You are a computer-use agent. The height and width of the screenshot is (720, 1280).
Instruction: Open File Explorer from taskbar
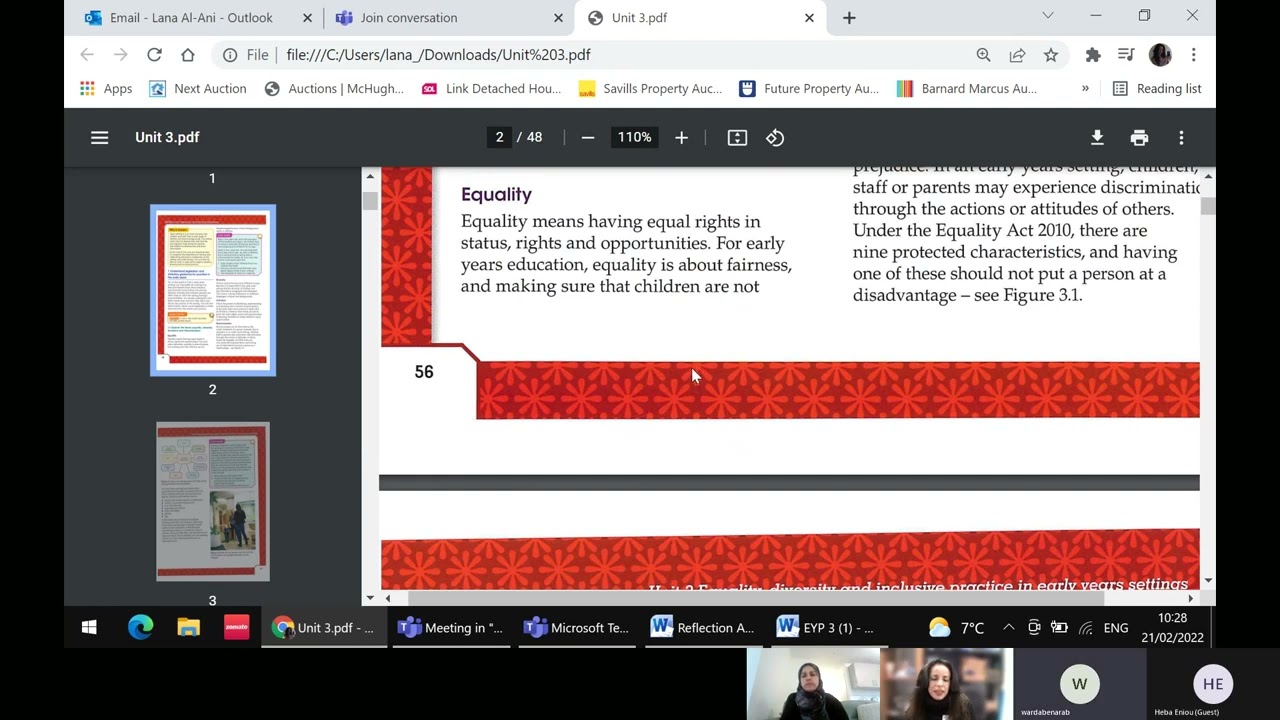point(188,628)
